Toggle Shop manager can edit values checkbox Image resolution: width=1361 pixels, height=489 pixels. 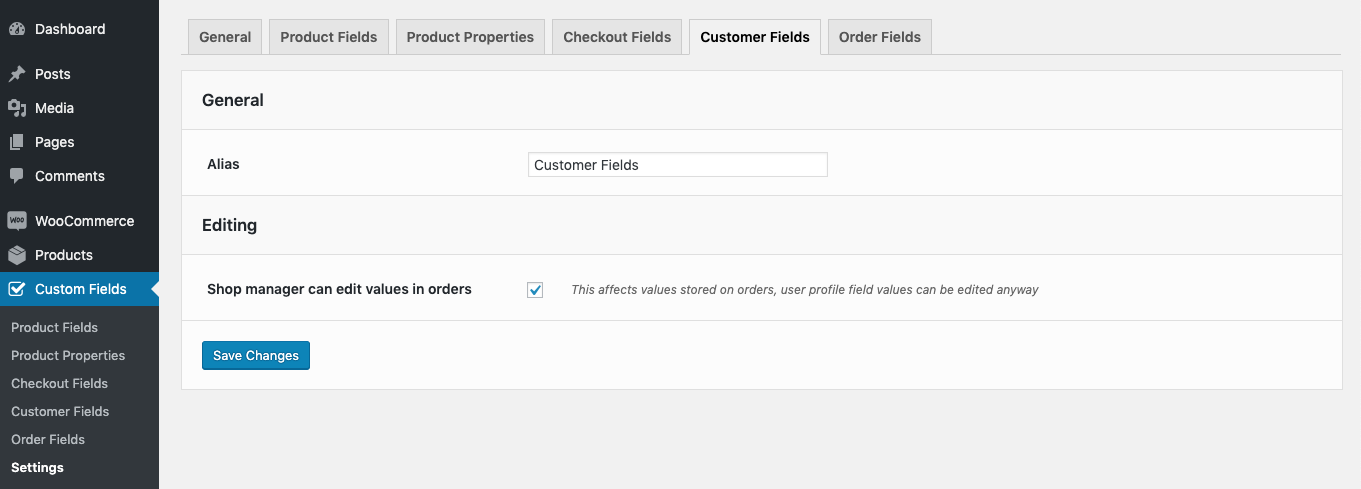535,290
